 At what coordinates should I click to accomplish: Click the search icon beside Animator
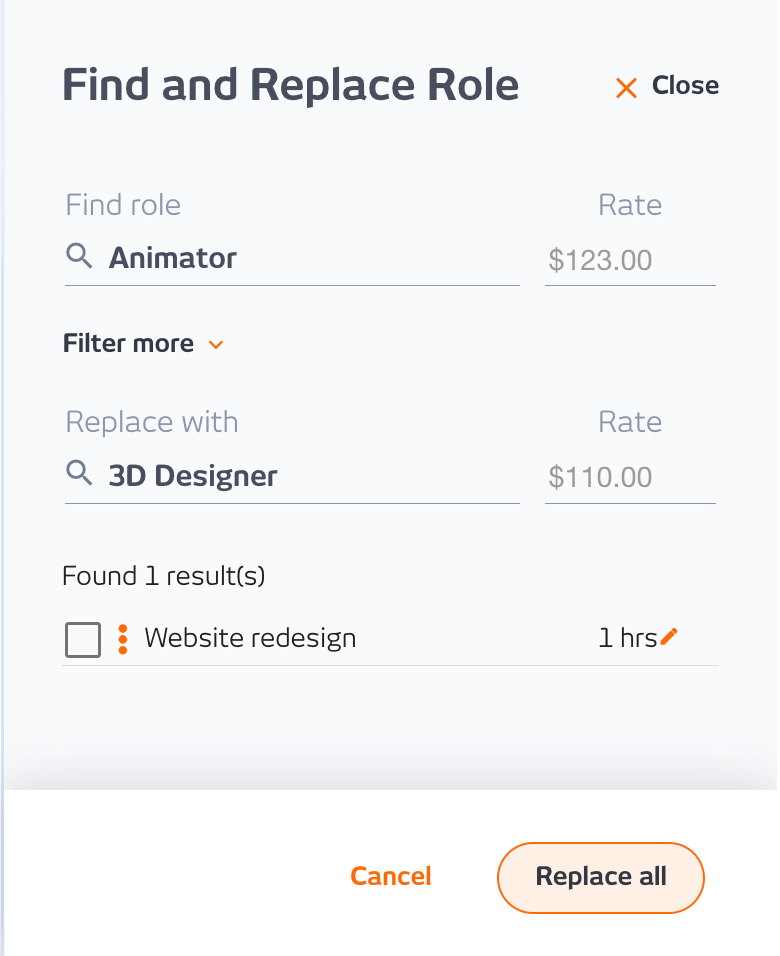(x=79, y=255)
